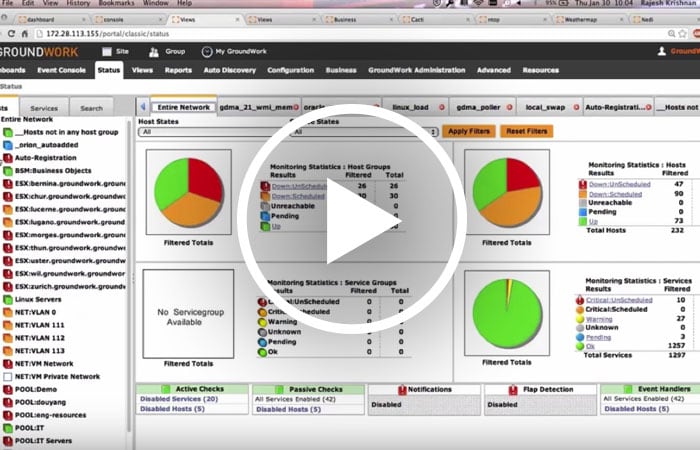Click the zoom magnifier in address bar
The image size is (700, 450).
click(x=671, y=33)
